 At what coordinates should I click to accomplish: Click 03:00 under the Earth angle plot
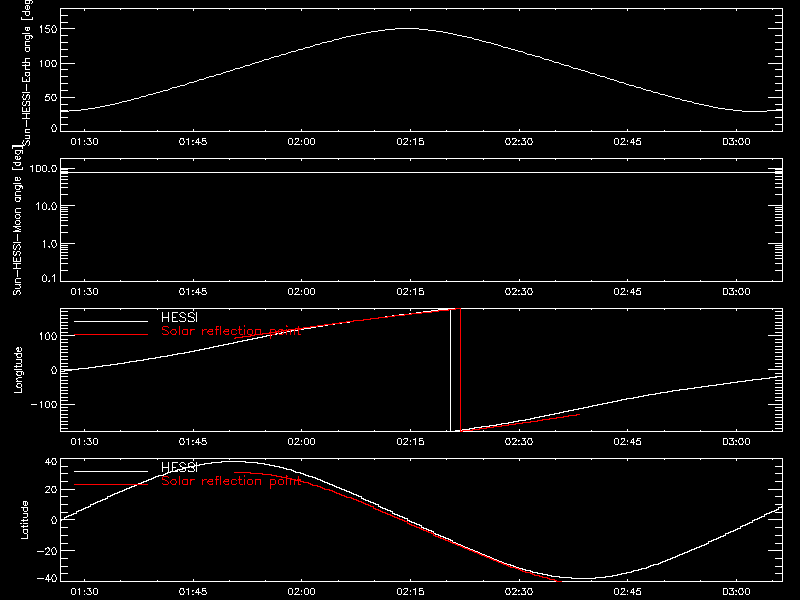[x=736, y=141]
